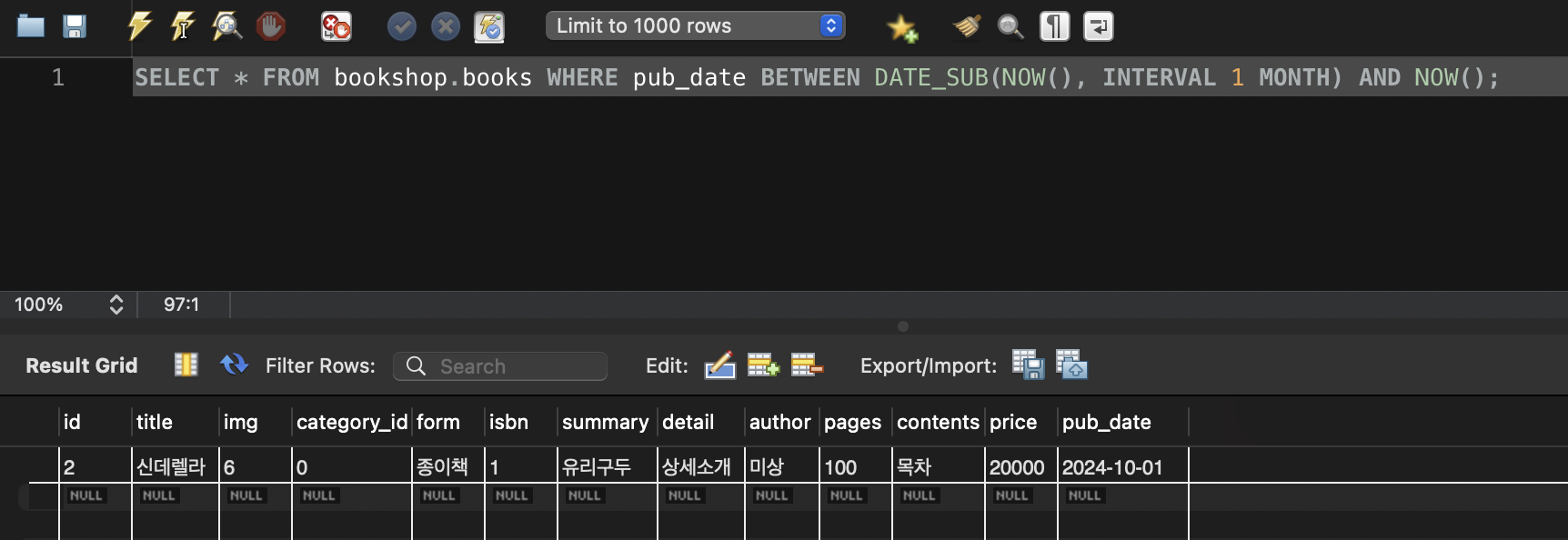Select the img cell with value 6
1568x540 pixels.
point(255,466)
